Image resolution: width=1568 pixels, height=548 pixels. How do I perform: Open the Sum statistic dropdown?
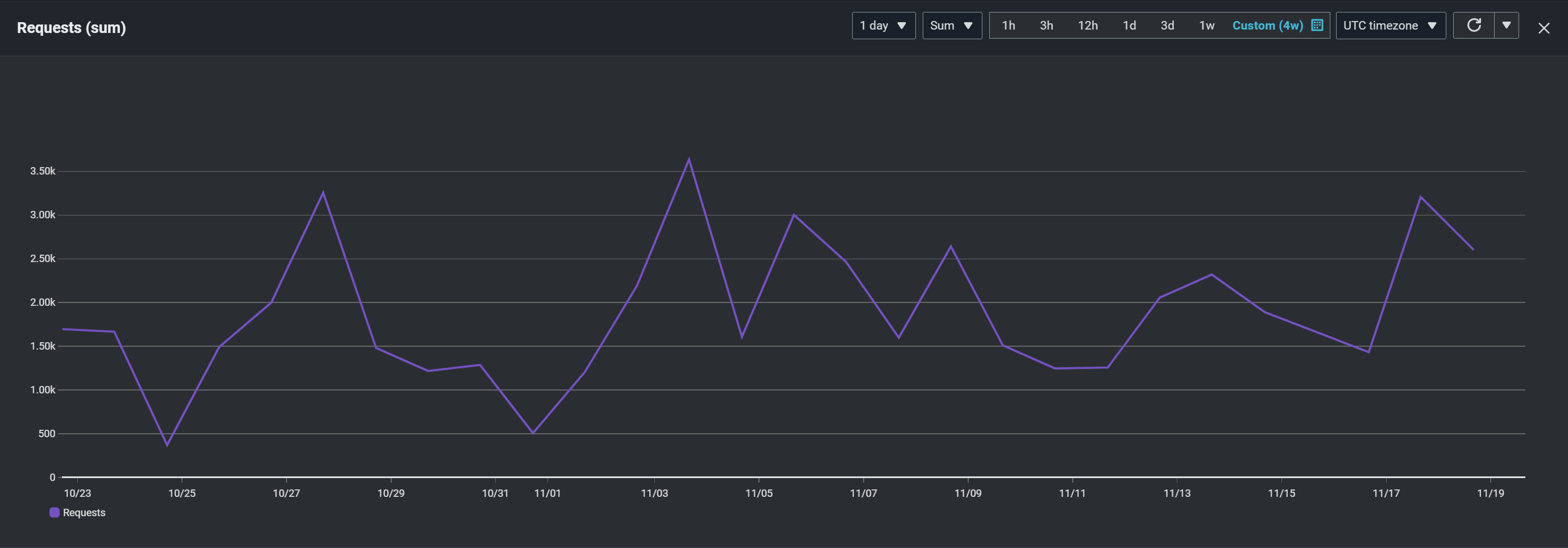(951, 26)
